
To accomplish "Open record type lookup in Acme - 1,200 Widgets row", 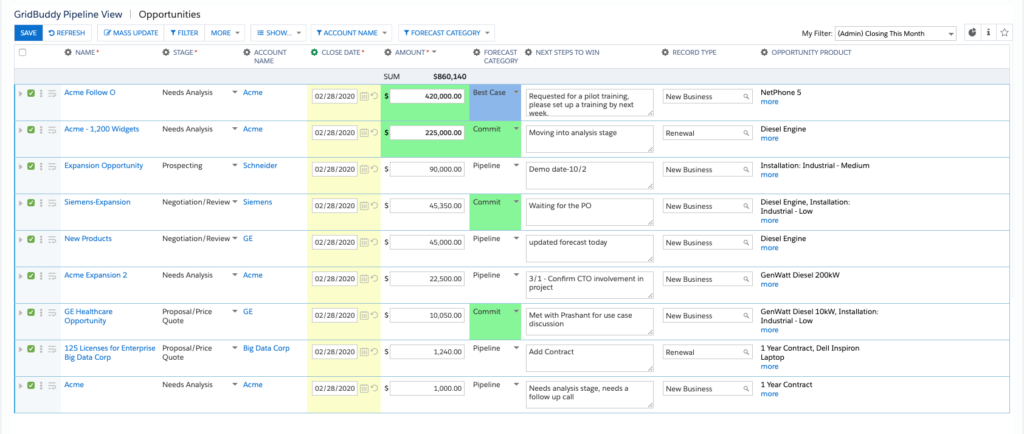I will pyautogui.click(x=746, y=133).
